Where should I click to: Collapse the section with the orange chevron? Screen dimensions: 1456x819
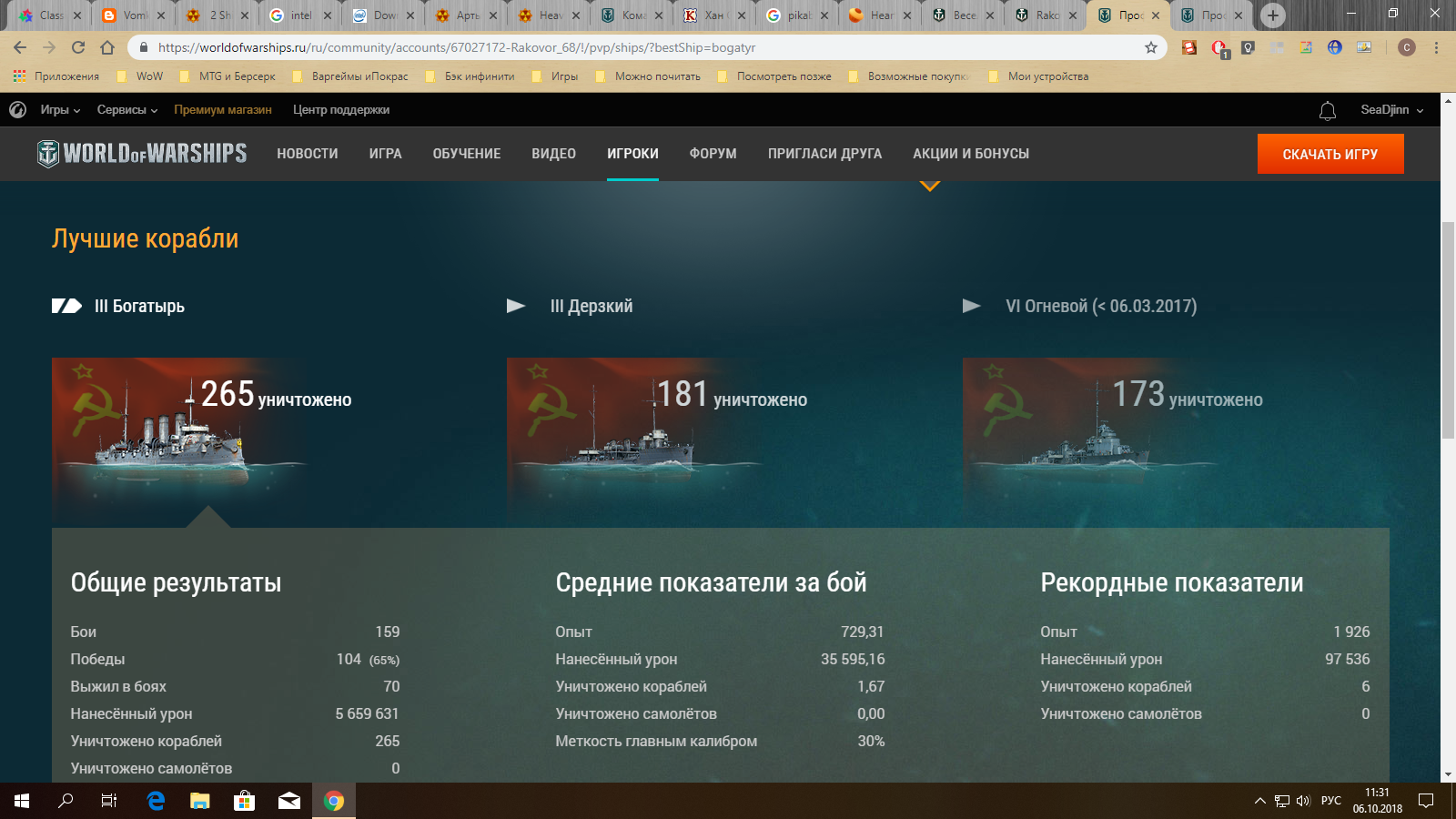[929, 186]
